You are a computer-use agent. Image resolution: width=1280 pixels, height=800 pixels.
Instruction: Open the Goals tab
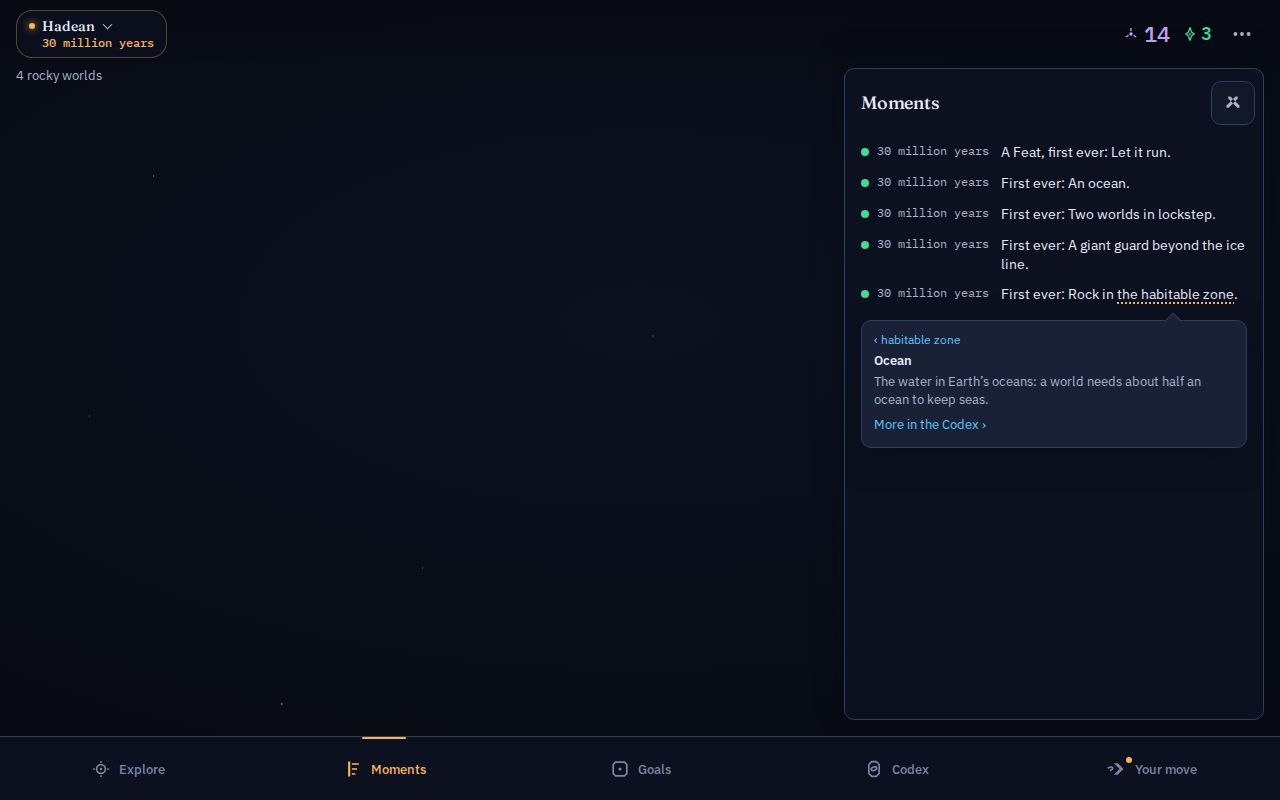point(640,769)
